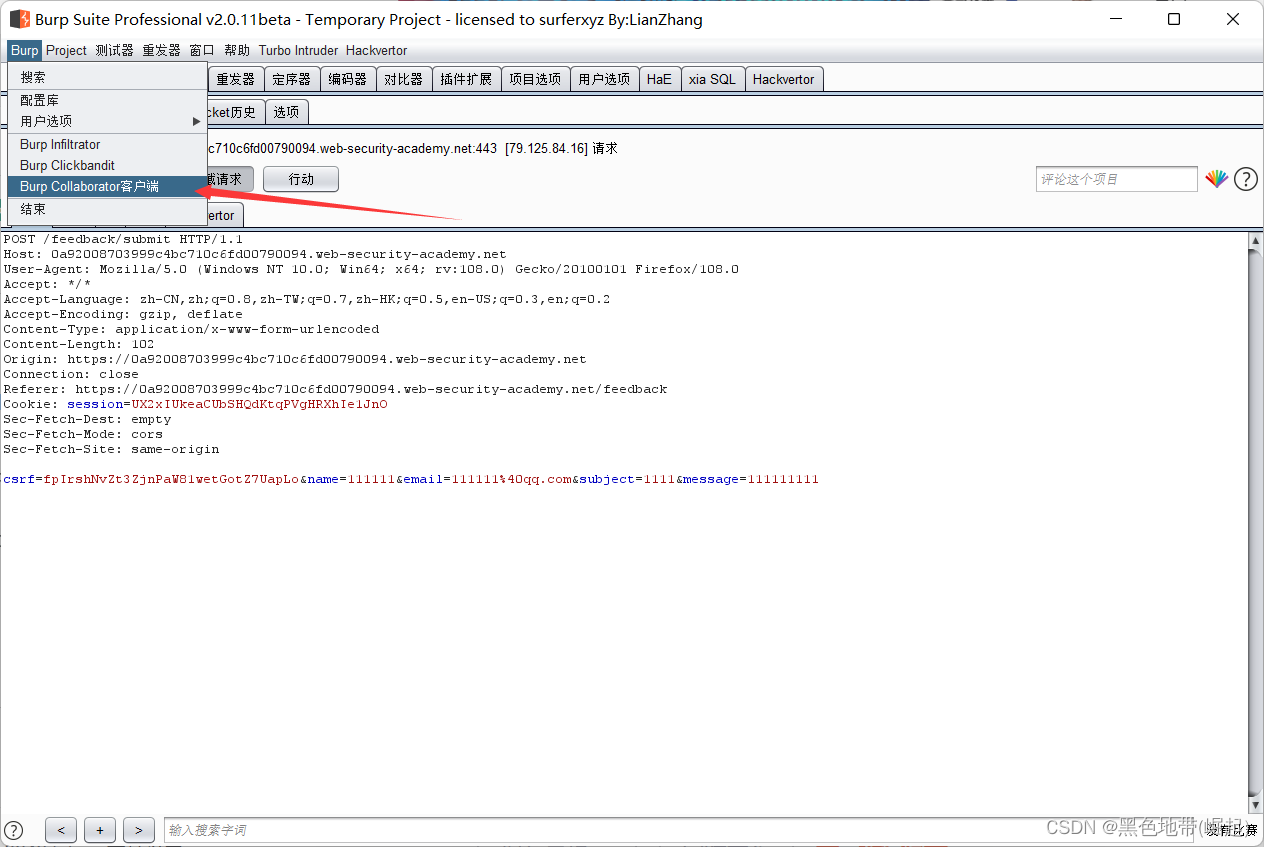The height and width of the screenshot is (847, 1264).
Task: Switch to the HaE tab
Action: click(659, 79)
